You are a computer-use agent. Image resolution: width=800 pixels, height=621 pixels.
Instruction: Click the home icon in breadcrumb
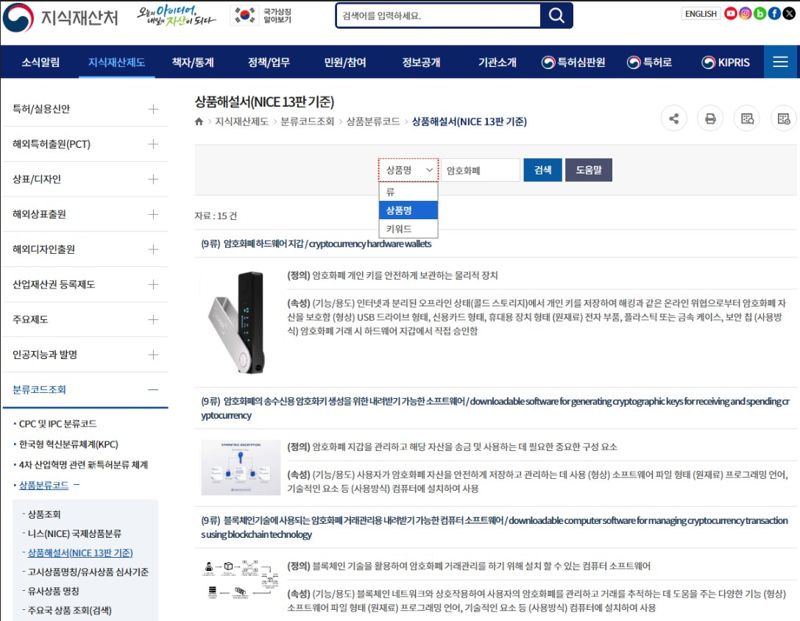[x=200, y=121]
